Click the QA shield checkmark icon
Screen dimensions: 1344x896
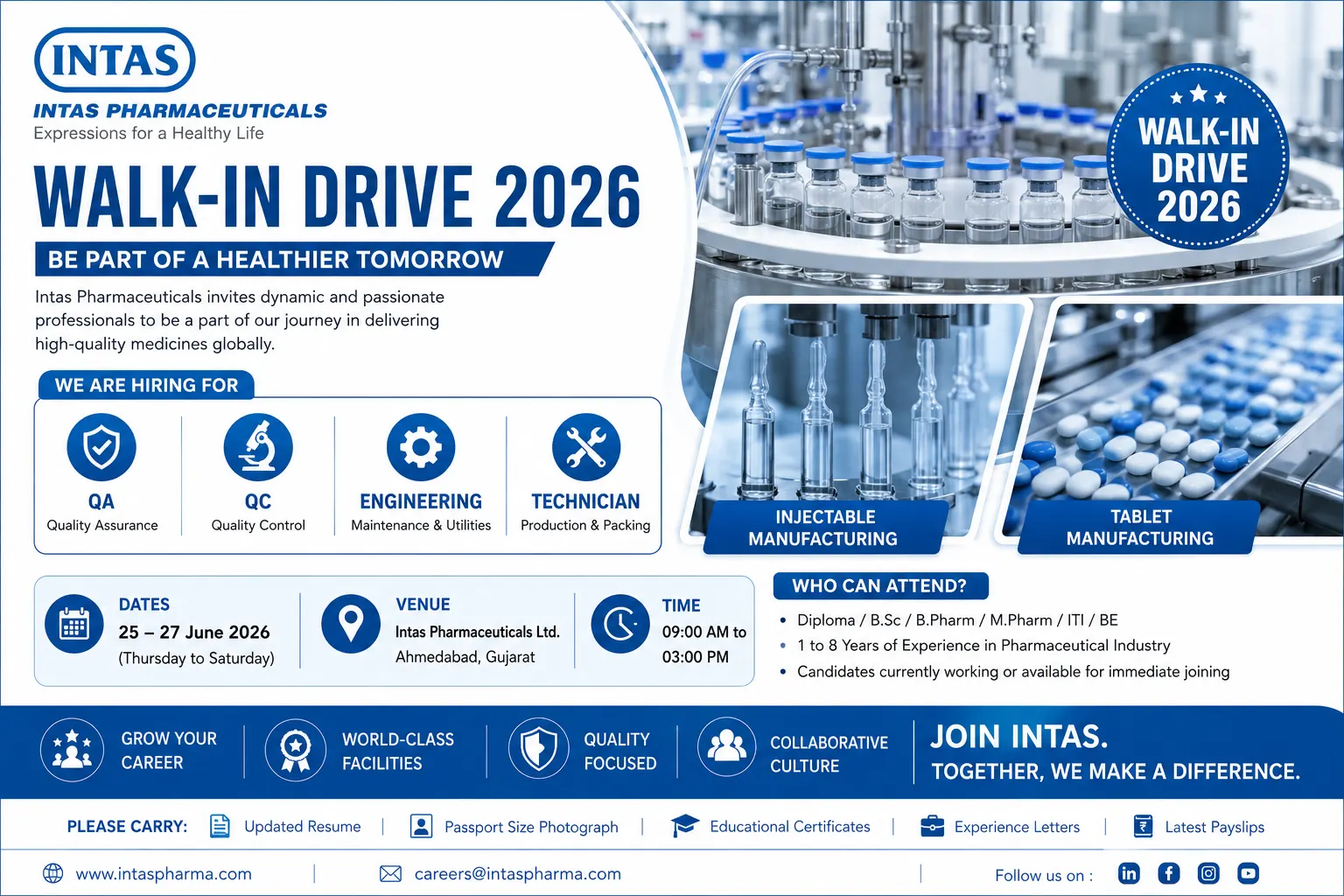(x=101, y=447)
